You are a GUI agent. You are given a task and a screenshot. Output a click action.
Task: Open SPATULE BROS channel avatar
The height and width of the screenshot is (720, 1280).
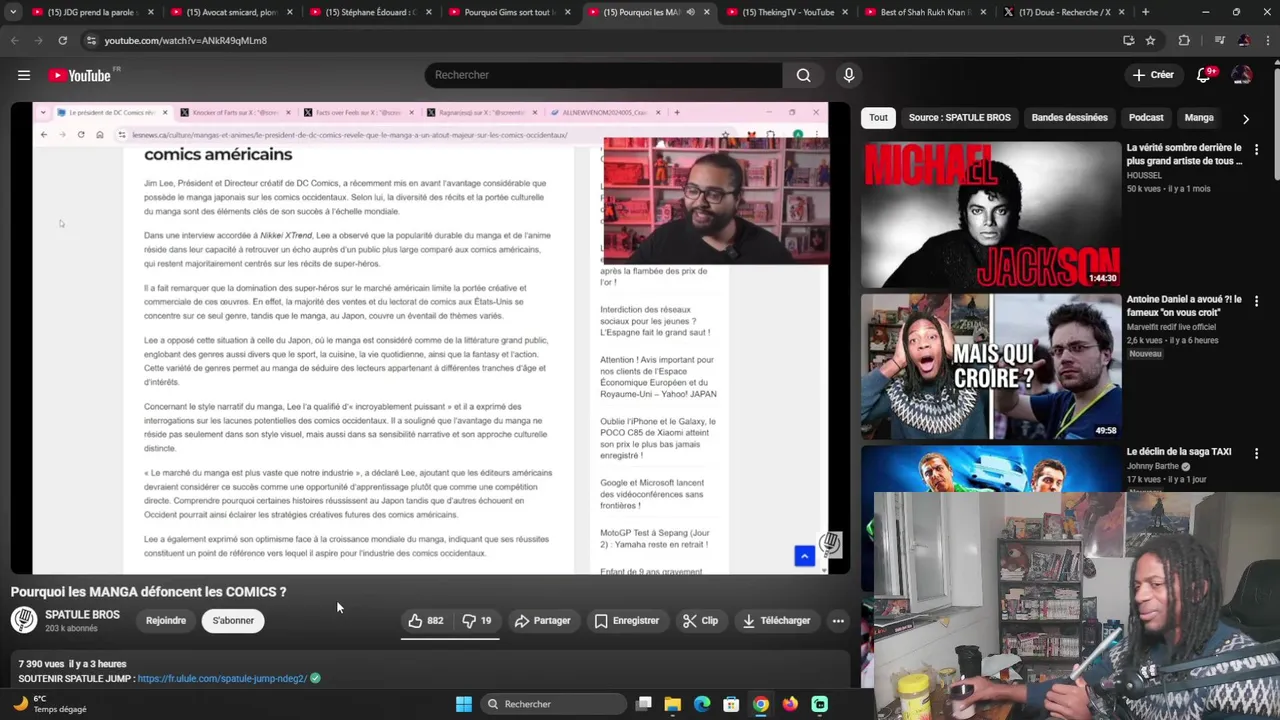[x=24, y=620]
